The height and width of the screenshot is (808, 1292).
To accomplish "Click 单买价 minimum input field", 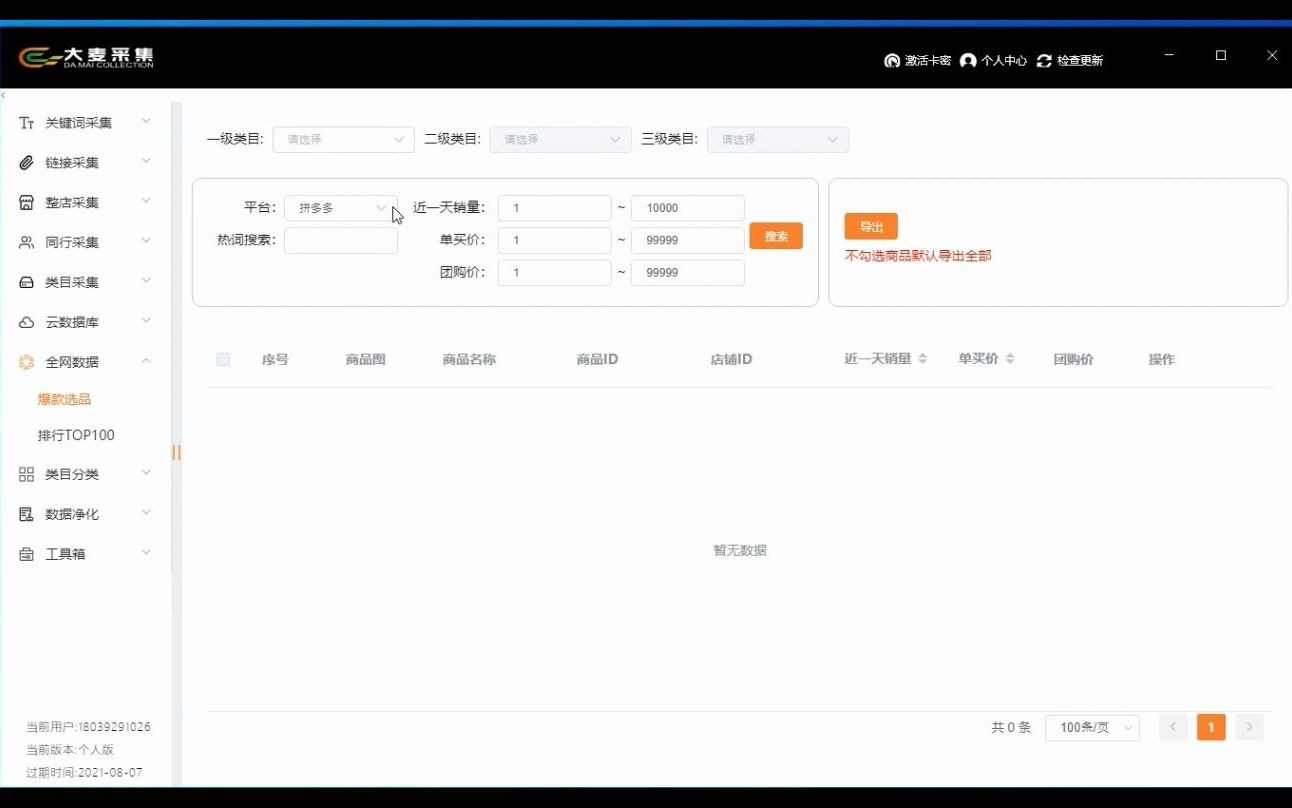I will click(555, 240).
